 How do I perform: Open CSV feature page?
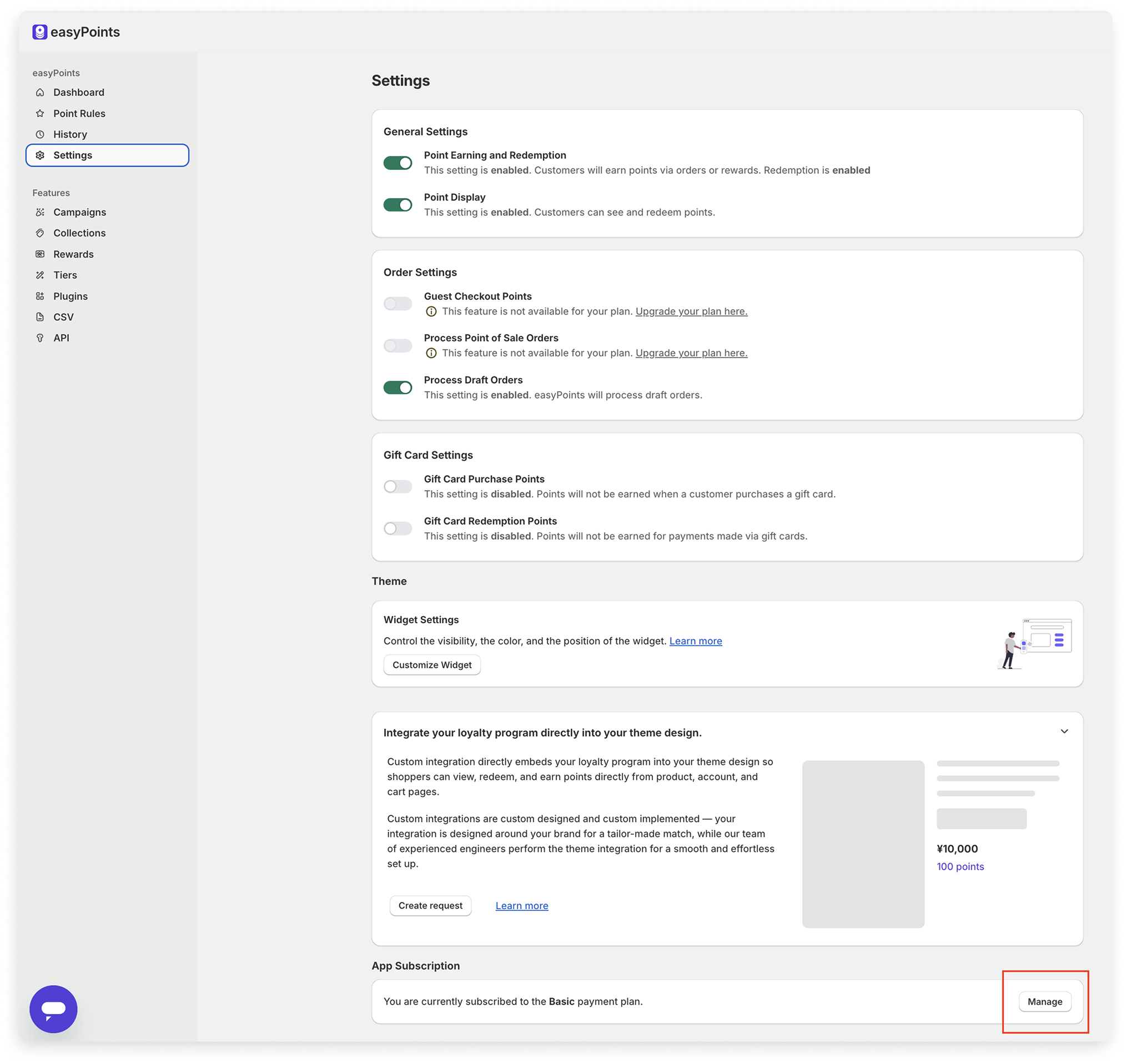107,317
